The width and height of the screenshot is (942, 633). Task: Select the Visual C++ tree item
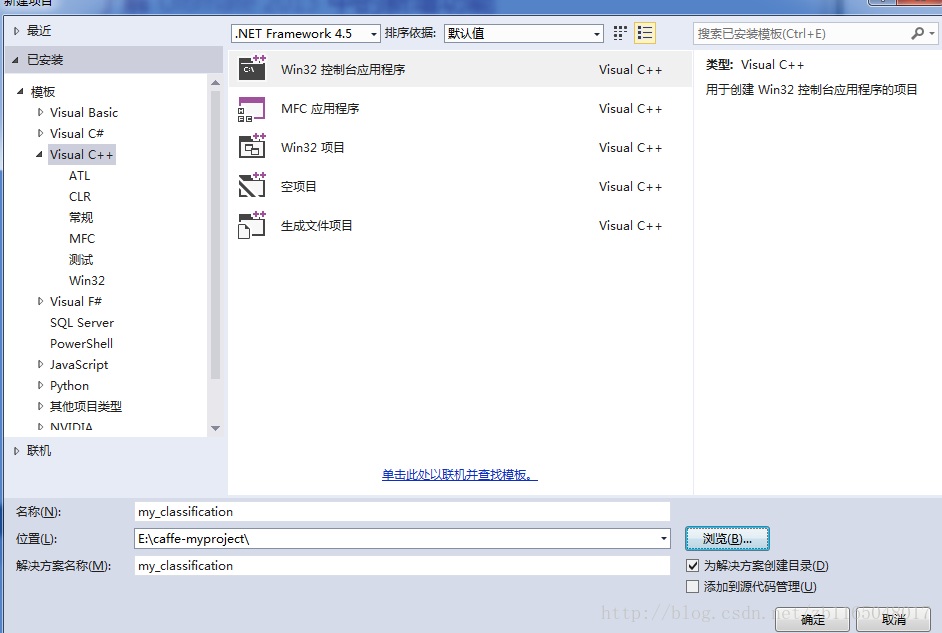(81, 154)
